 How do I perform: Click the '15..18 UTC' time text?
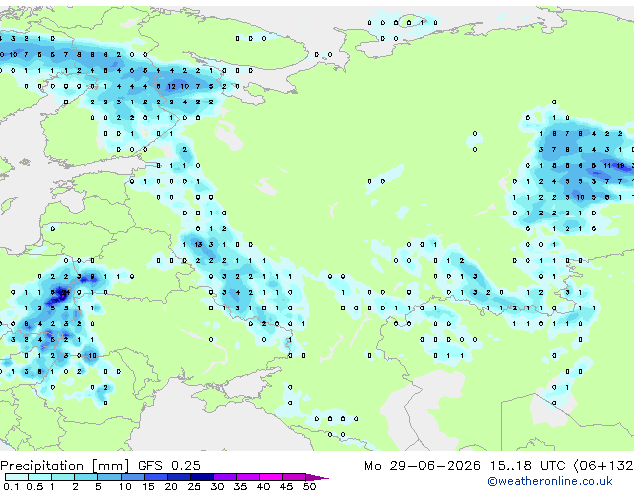click(527, 466)
